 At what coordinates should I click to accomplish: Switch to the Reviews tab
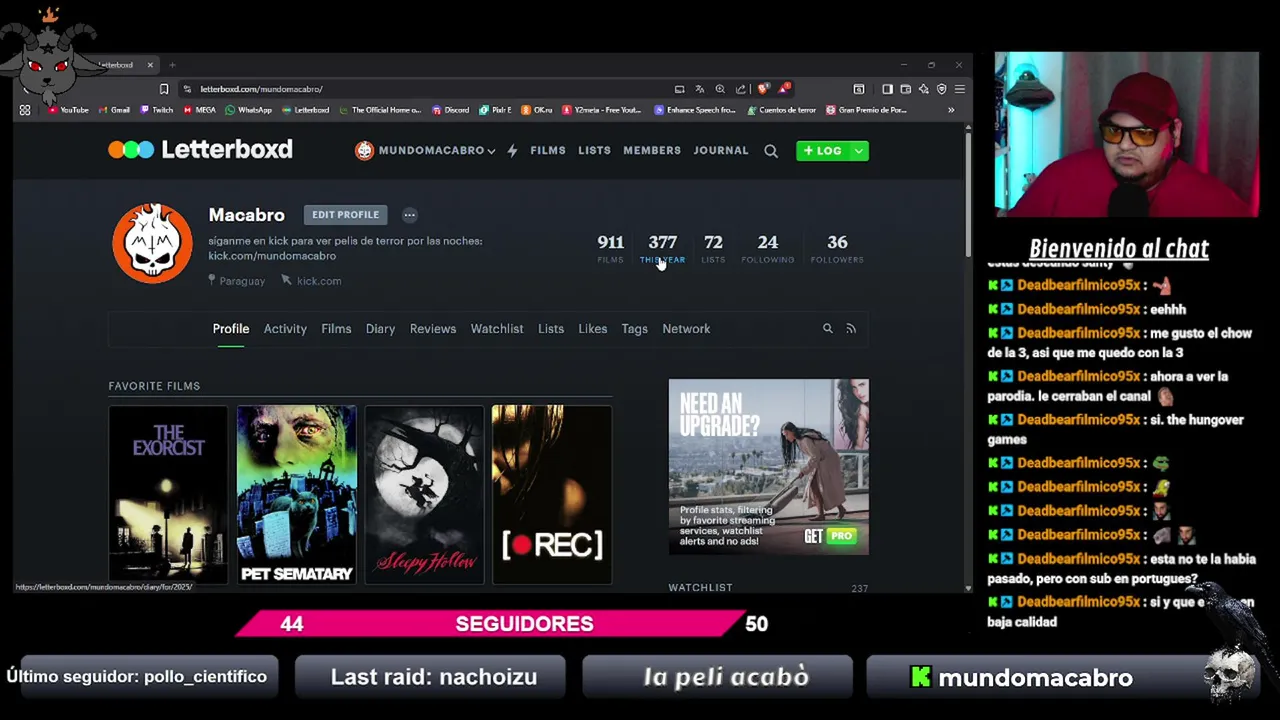432,328
